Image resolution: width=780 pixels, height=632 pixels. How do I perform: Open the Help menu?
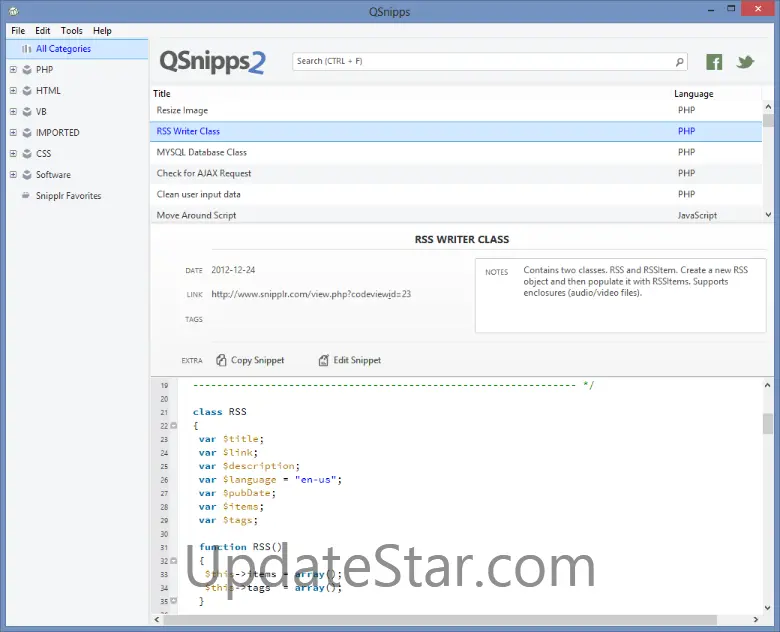click(x=102, y=31)
